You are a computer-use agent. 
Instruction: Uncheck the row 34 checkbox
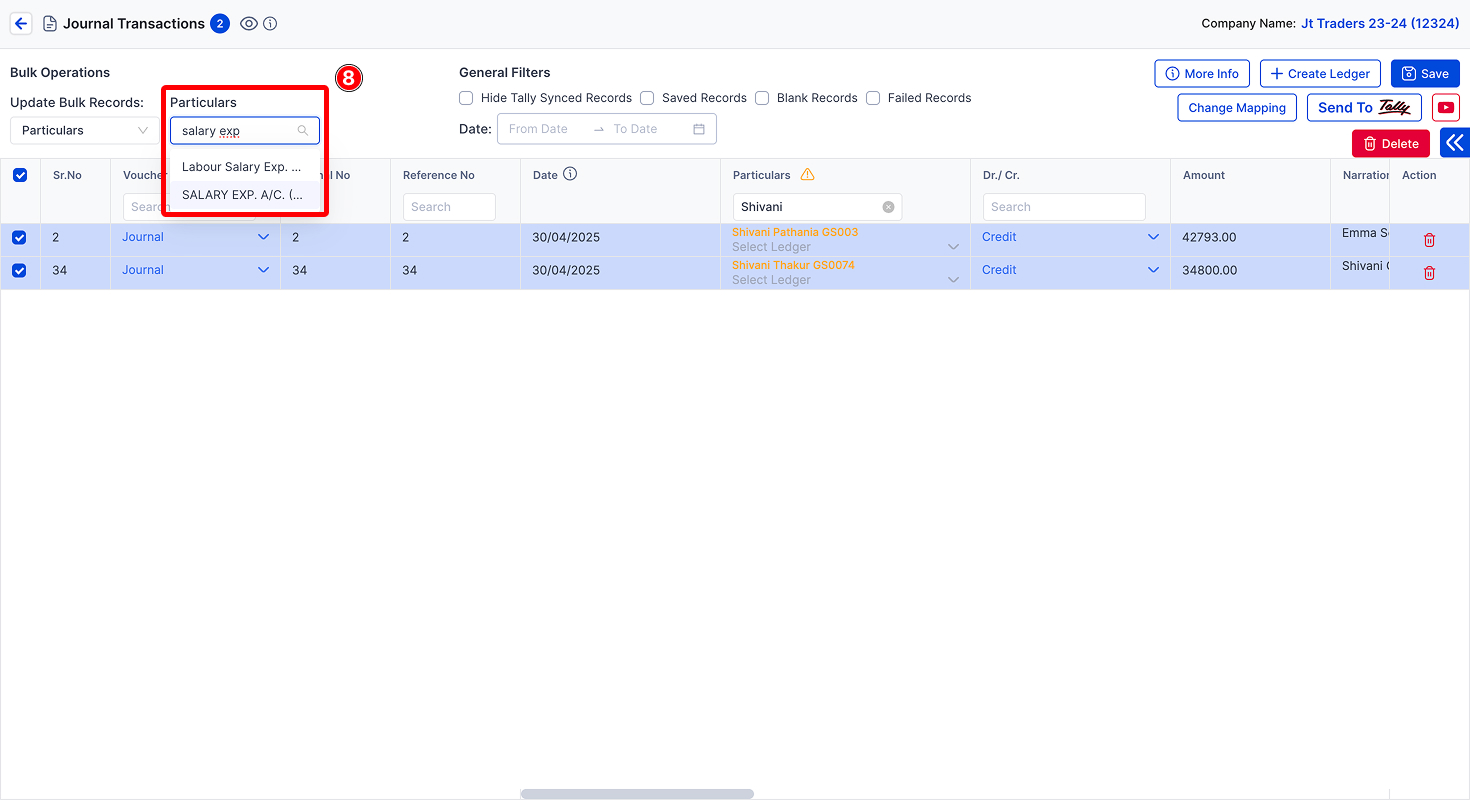coord(19,270)
